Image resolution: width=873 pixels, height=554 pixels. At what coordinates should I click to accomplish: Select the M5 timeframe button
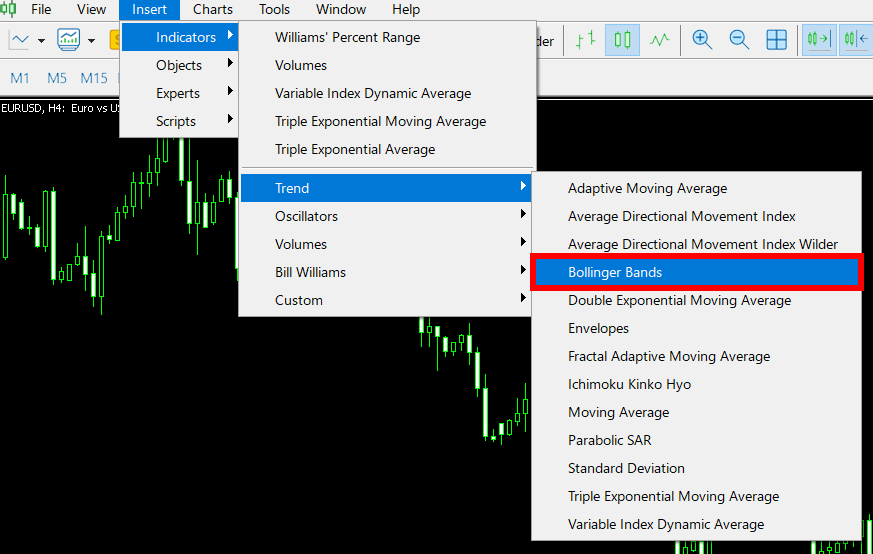coord(57,78)
